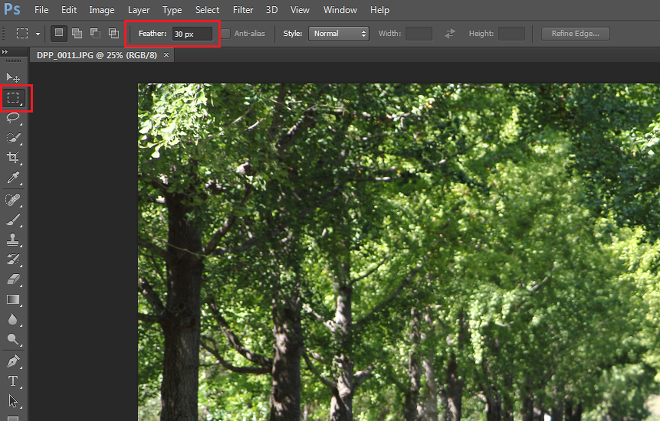Viewport: 660px width, 421px height.
Task: Click the Add to selection icon
Action: 77,33
